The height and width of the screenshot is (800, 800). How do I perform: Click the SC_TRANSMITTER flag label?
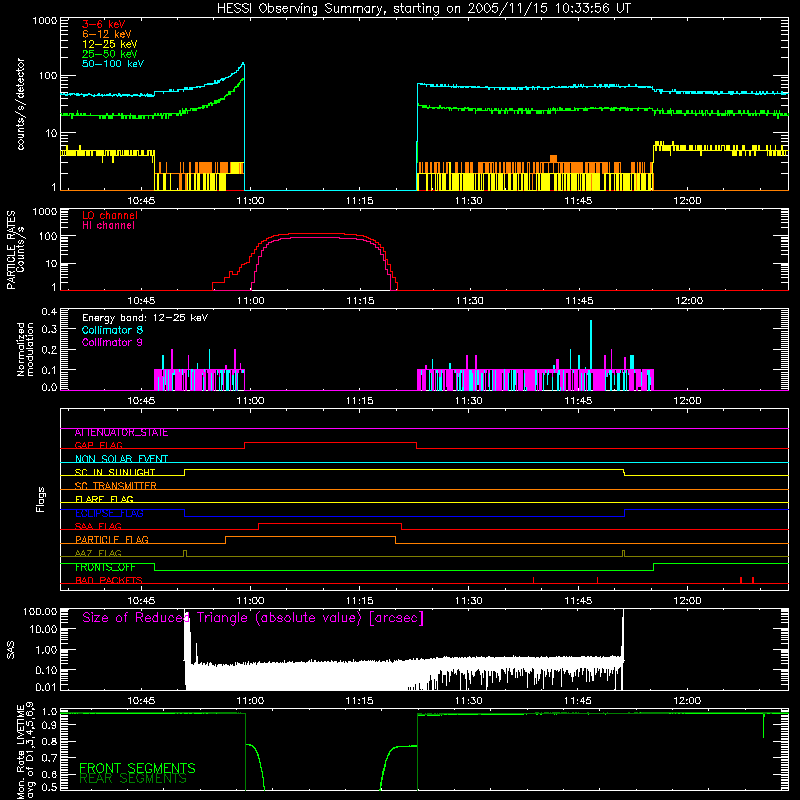115,486
